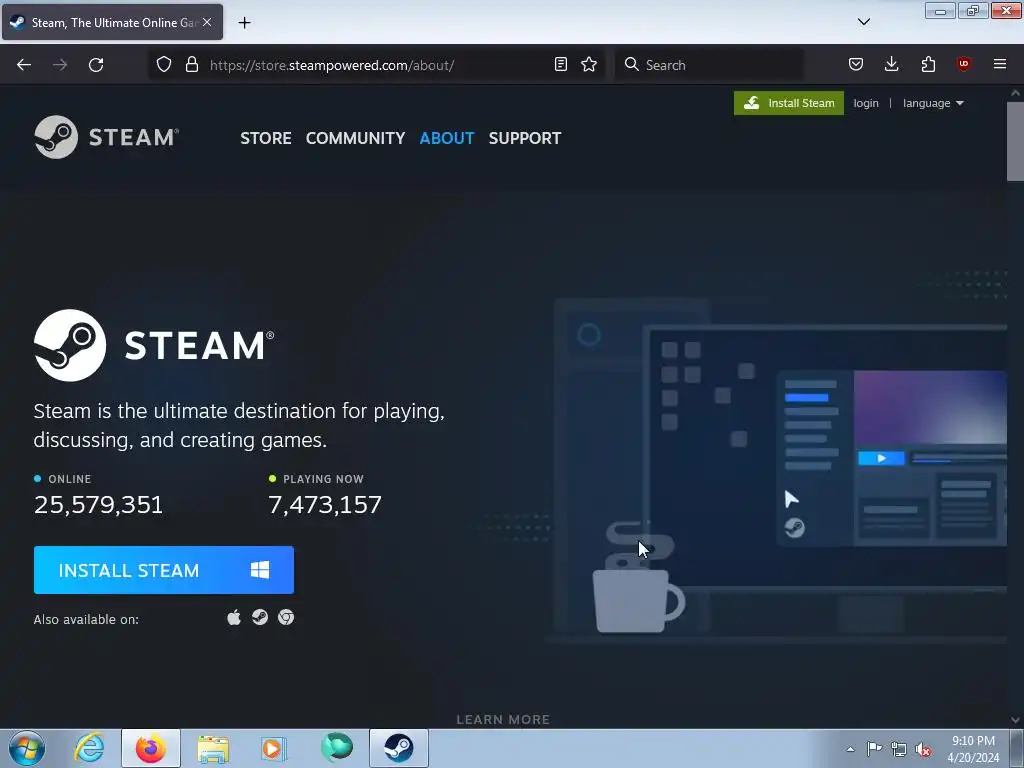Click the scrollbar up arrow
The width and height of the screenshot is (1024, 768).
tap(1015, 93)
